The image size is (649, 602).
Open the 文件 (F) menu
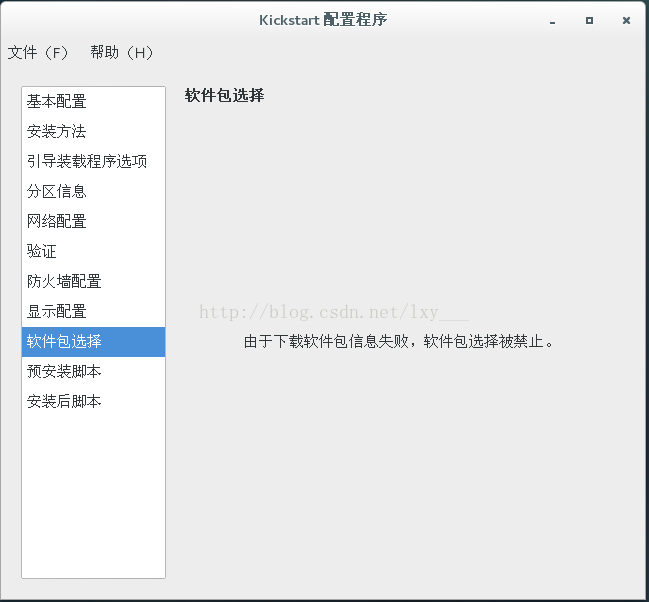(38, 53)
